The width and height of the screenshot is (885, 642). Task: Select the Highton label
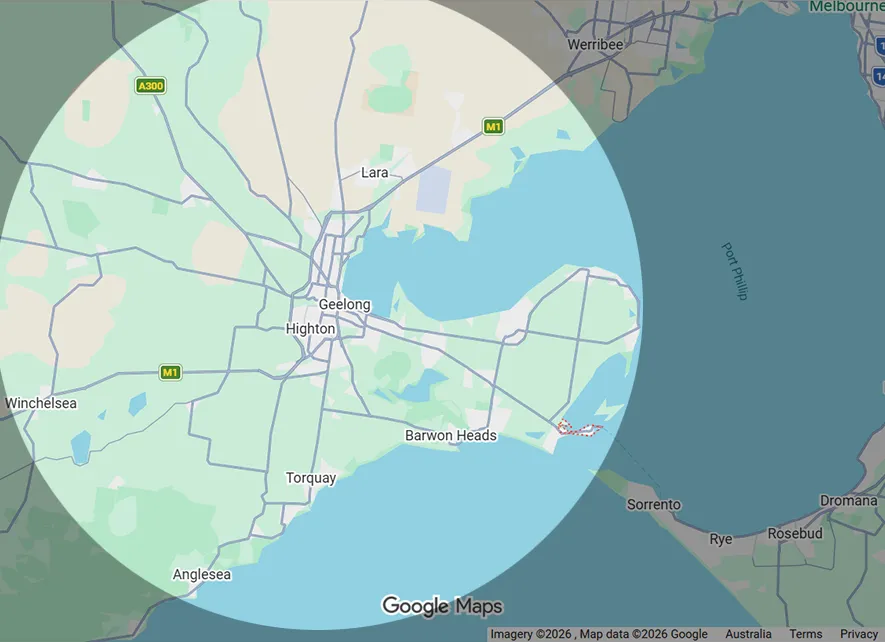tap(310, 329)
